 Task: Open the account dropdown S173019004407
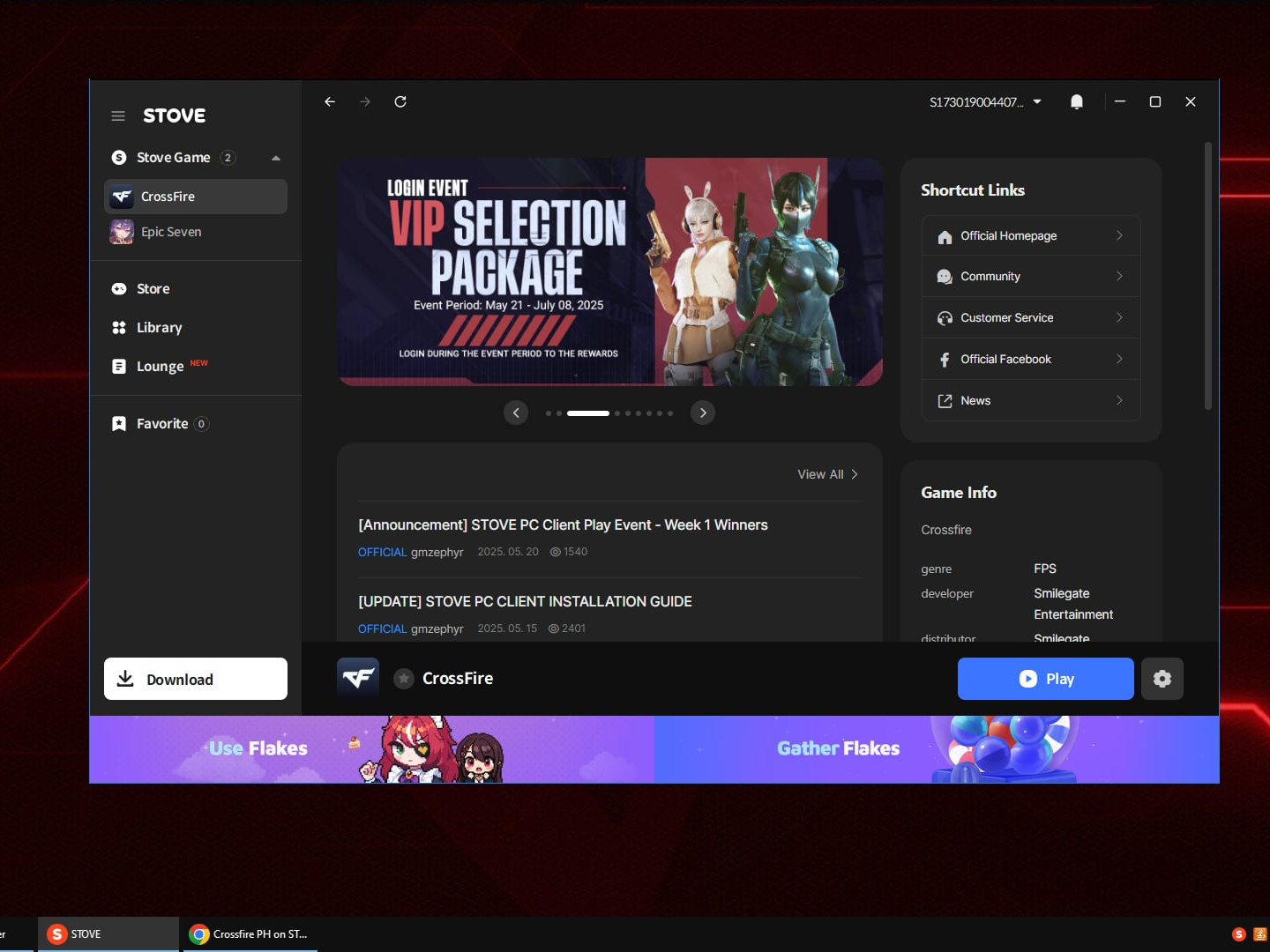click(x=985, y=102)
